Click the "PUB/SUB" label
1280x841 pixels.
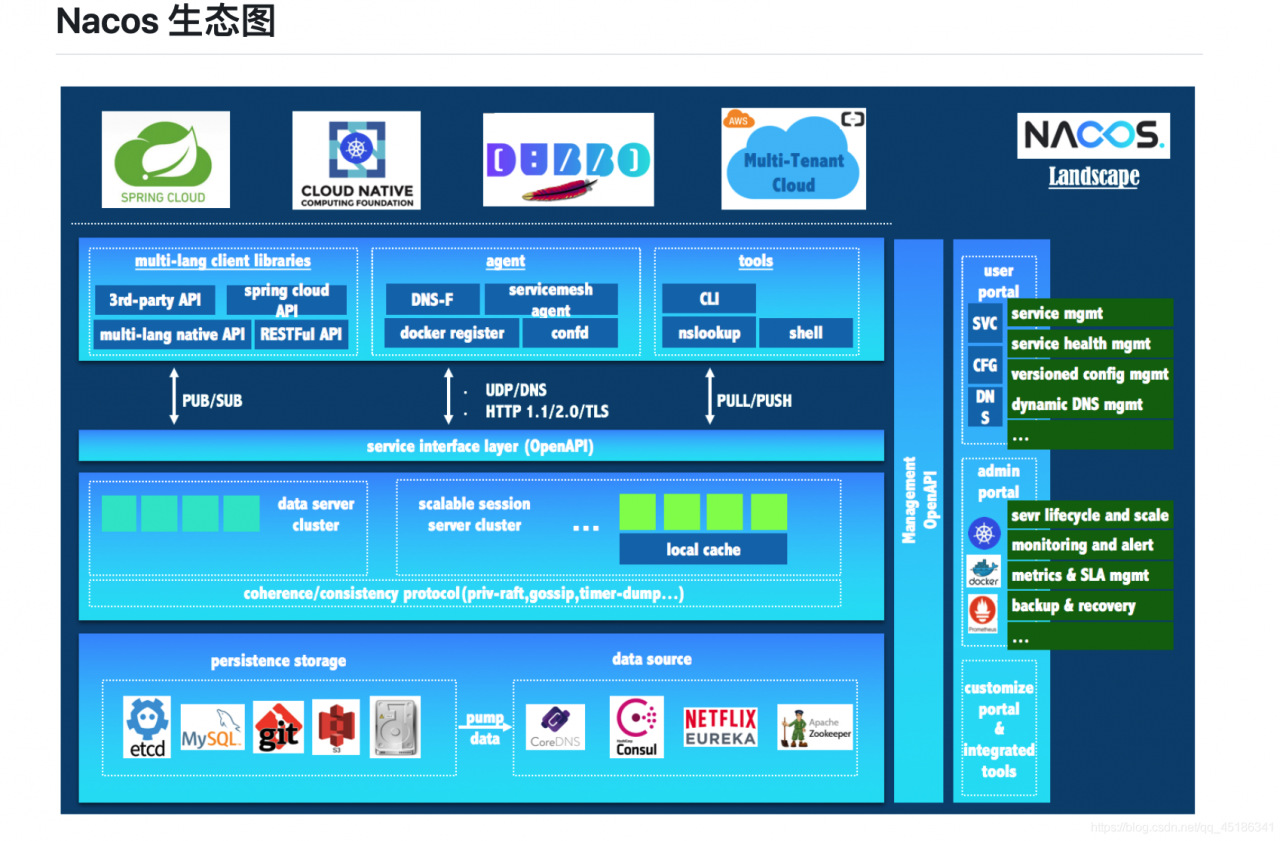[x=212, y=400]
